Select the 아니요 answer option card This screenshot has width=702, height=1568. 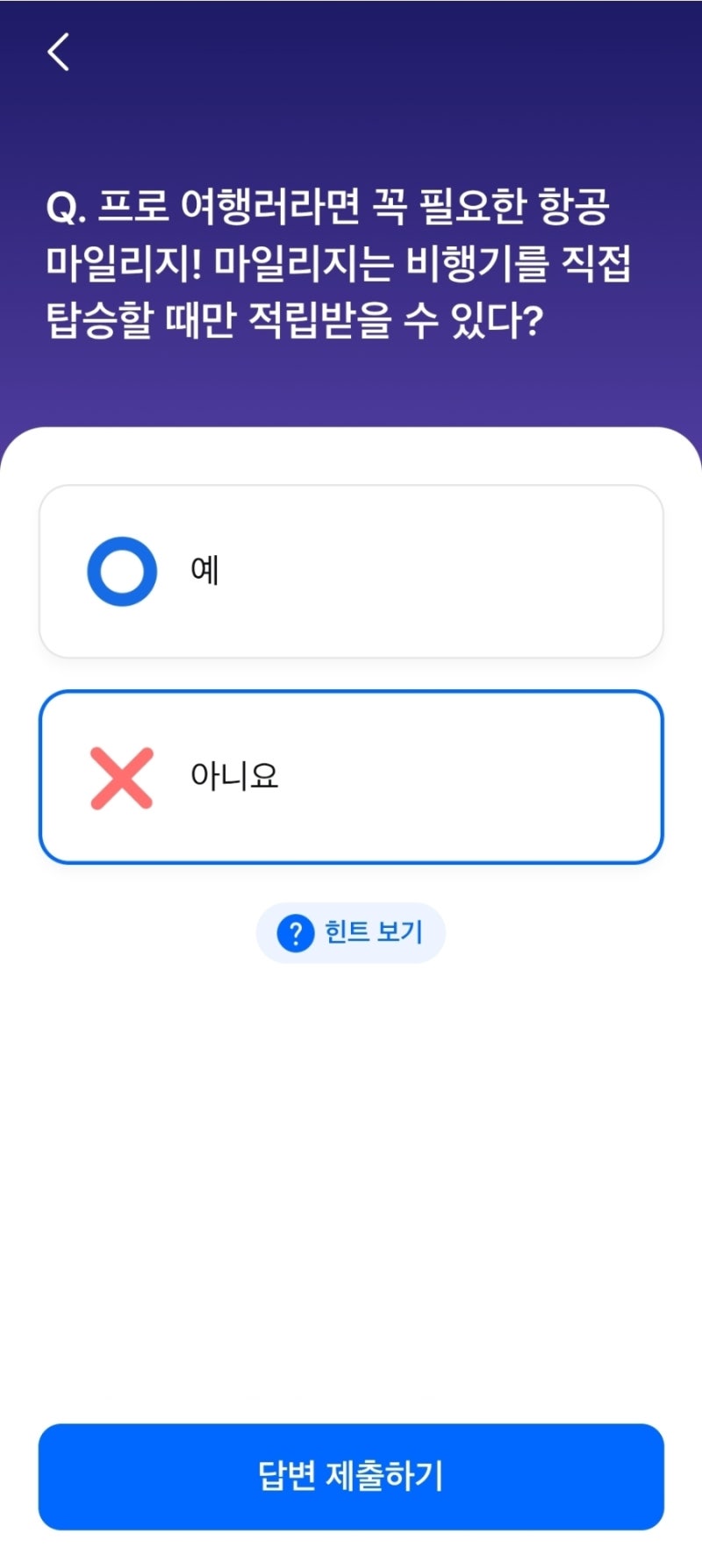point(351,777)
